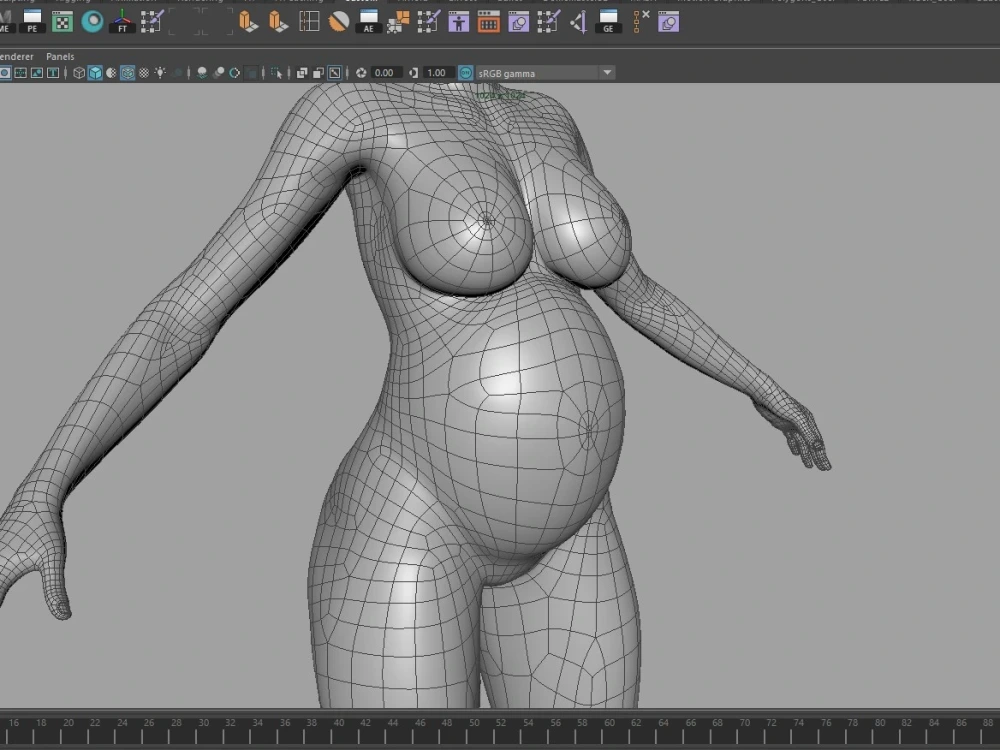1000x750 pixels.
Task: Click the exposure reset icon beside 0.00
Action: pos(361,73)
